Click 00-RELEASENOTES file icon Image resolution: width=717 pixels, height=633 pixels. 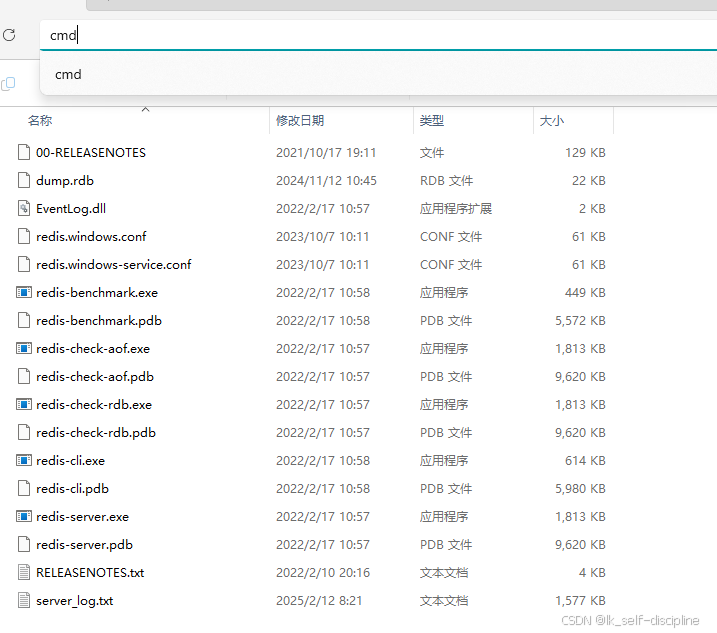click(x=24, y=152)
